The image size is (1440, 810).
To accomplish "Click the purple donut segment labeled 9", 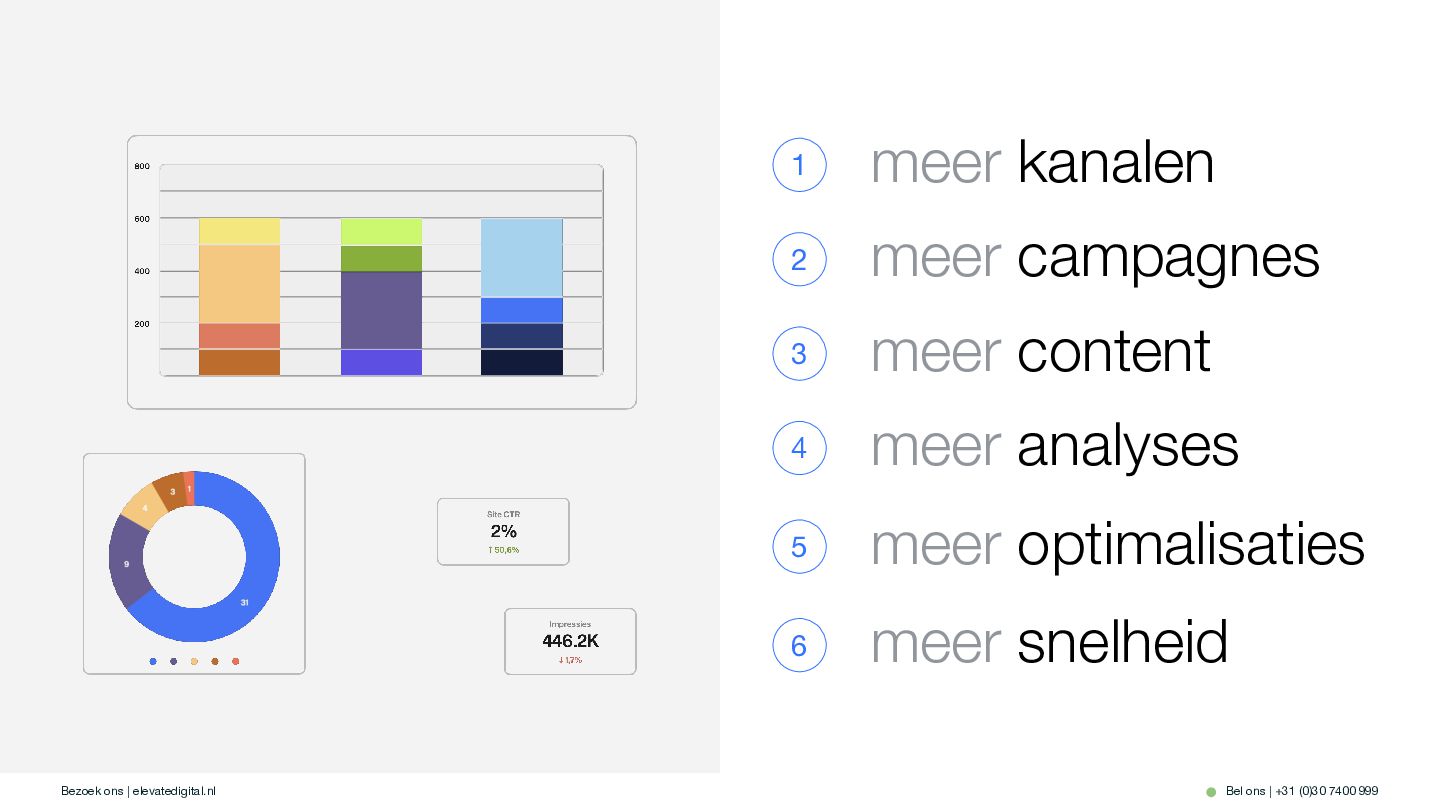I will pyautogui.click(x=127, y=563).
